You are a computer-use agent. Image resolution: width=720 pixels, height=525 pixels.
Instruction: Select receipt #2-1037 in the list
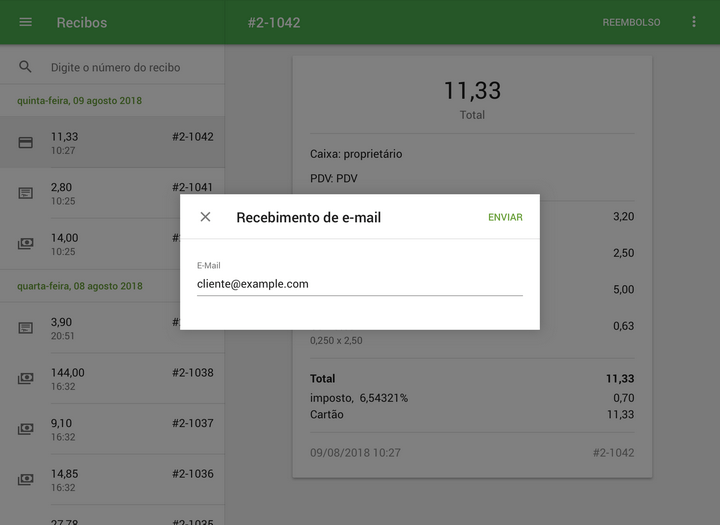112,429
